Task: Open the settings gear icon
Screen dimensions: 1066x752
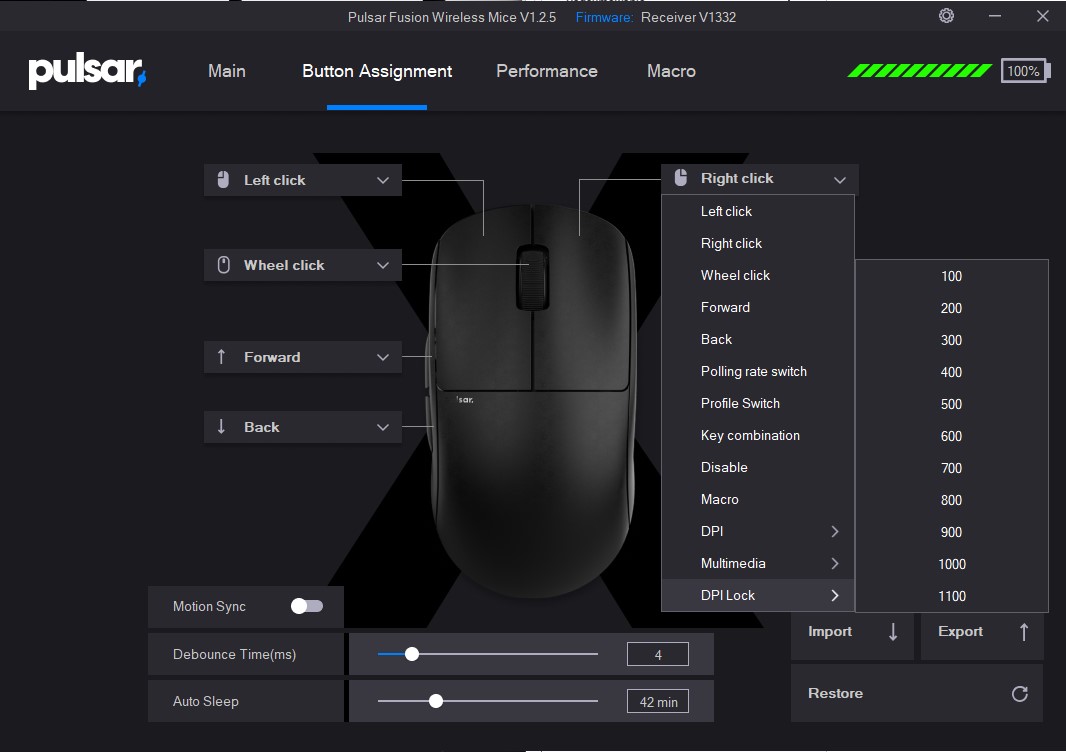Action: (x=946, y=16)
